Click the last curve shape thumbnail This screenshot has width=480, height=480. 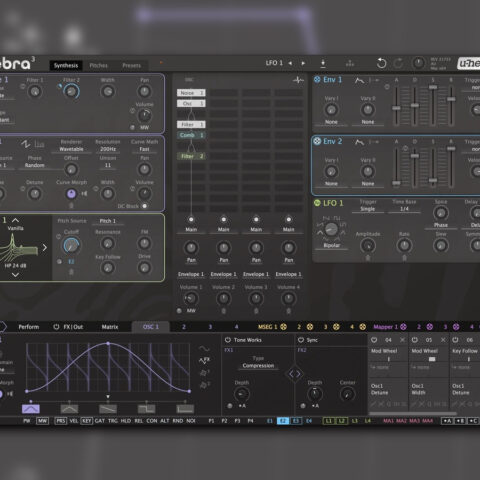coord(185,409)
